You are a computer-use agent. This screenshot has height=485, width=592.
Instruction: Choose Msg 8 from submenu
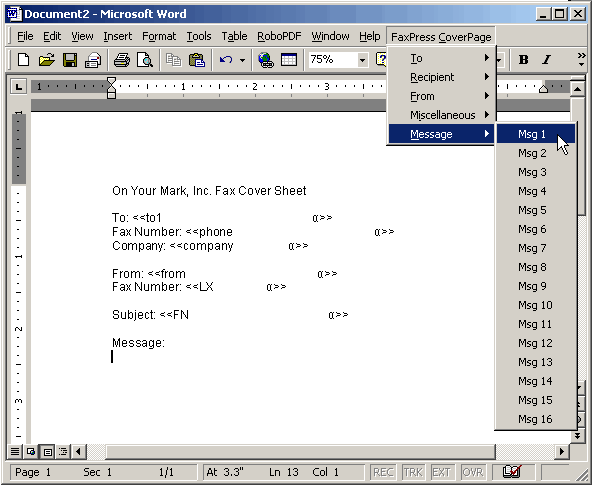(536, 267)
